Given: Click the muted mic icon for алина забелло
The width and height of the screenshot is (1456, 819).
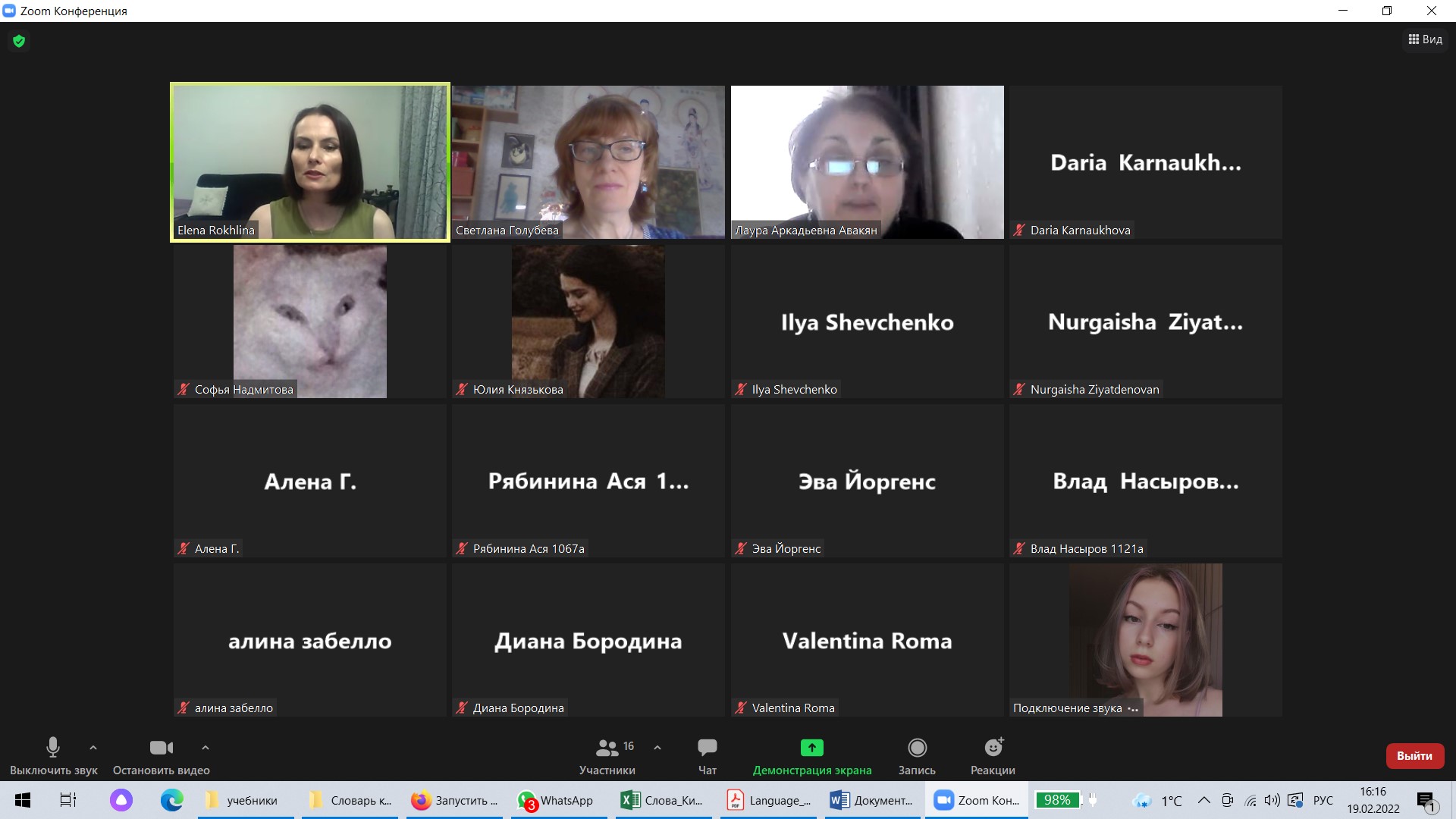Looking at the screenshot, I should pos(184,708).
